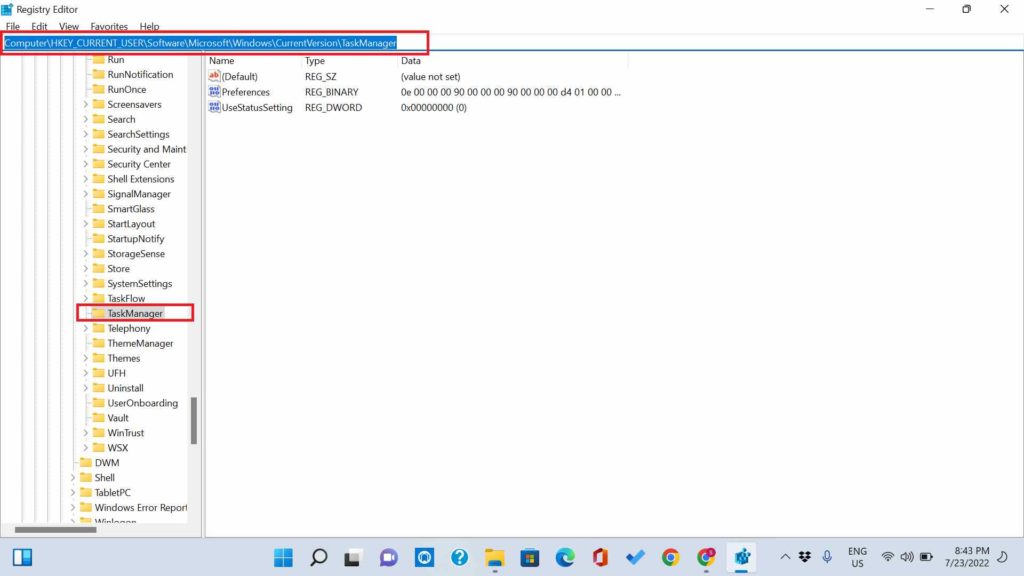Expand the TabletPC key

72,492
